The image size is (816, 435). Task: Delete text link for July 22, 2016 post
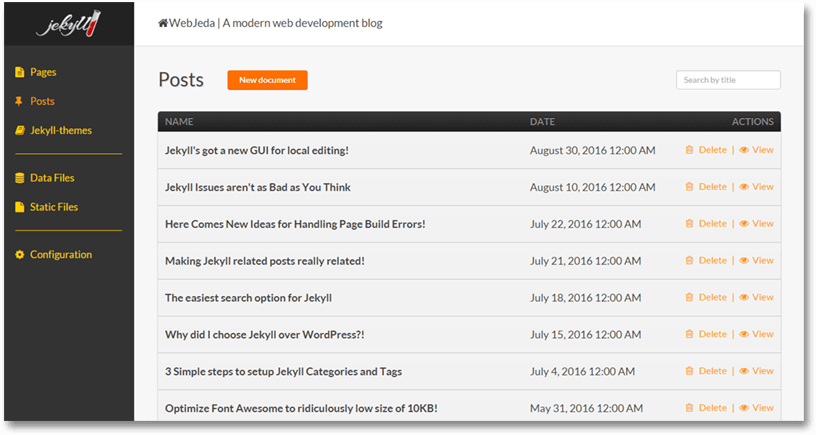[712, 224]
